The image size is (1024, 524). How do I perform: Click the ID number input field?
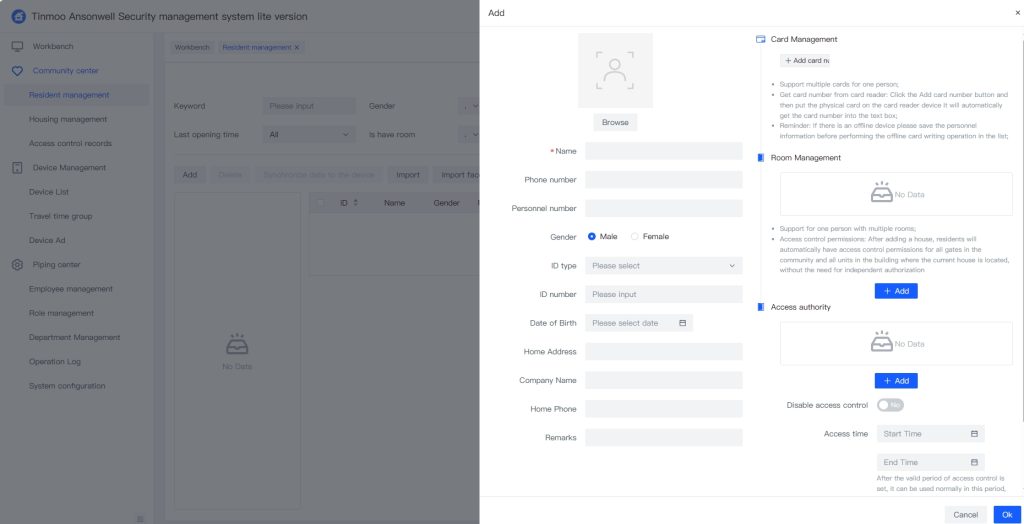coord(664,295)
